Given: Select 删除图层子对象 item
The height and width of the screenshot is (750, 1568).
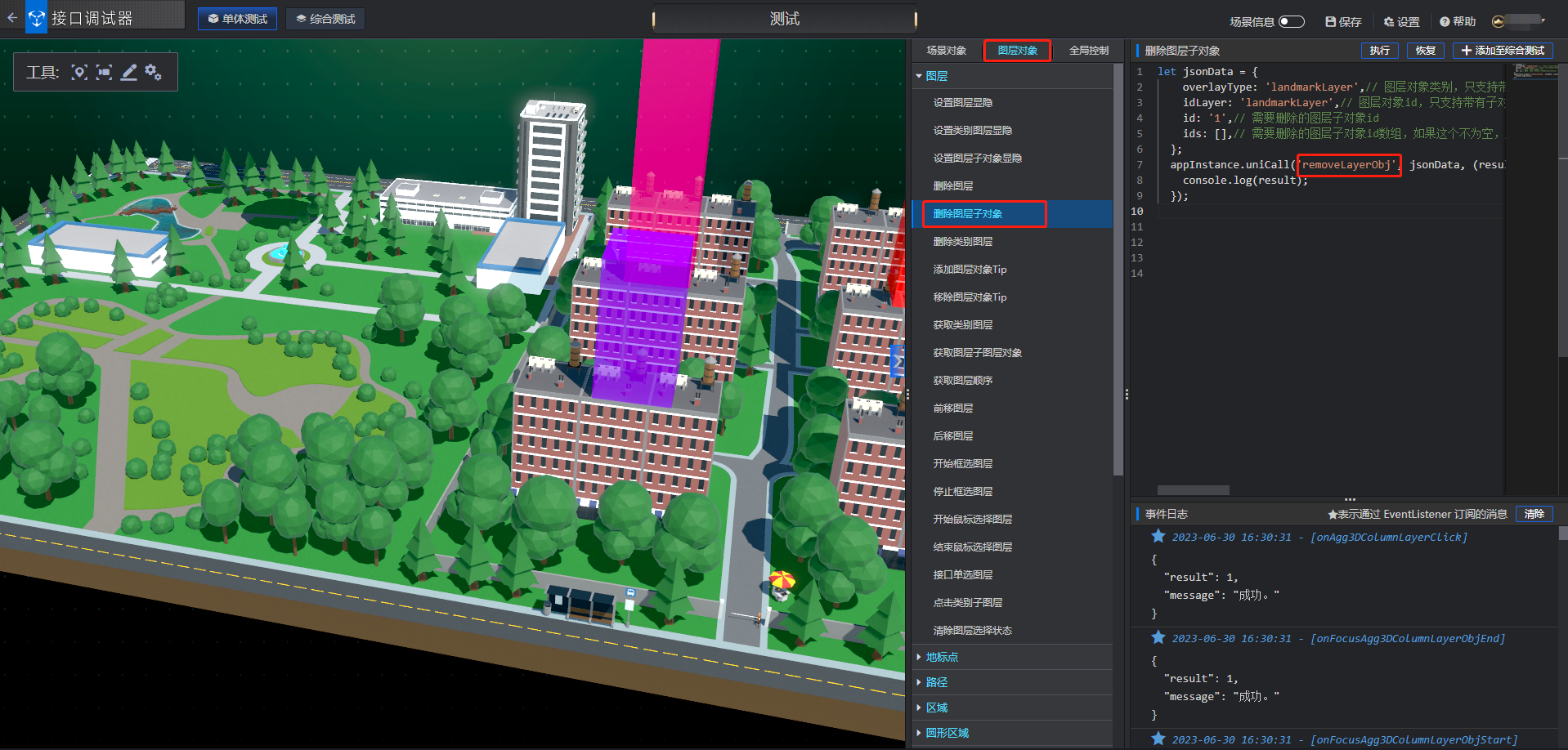Looking at the screenshot, I should pos(1012,214).
